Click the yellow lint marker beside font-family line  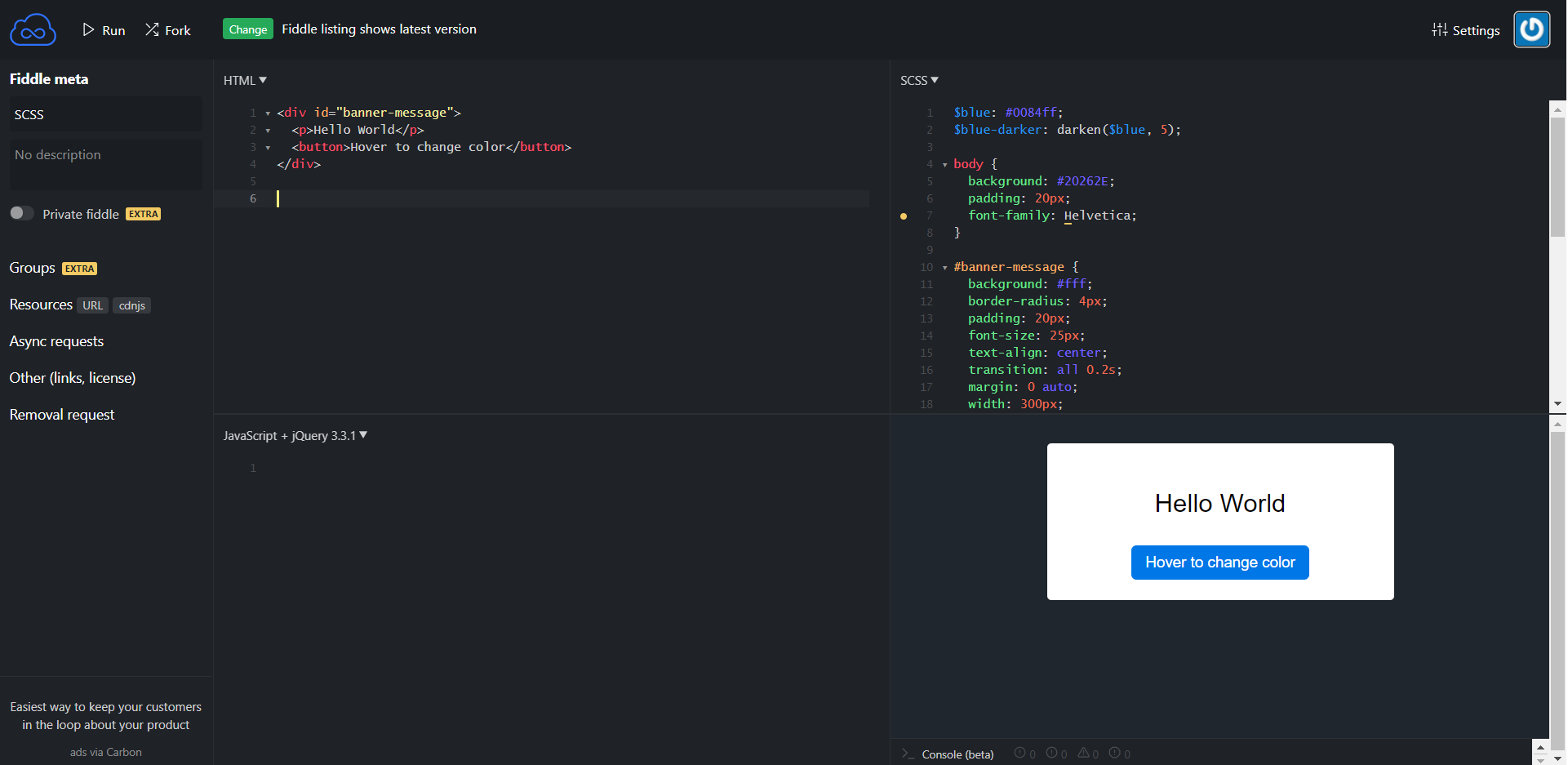click(904, 216)
